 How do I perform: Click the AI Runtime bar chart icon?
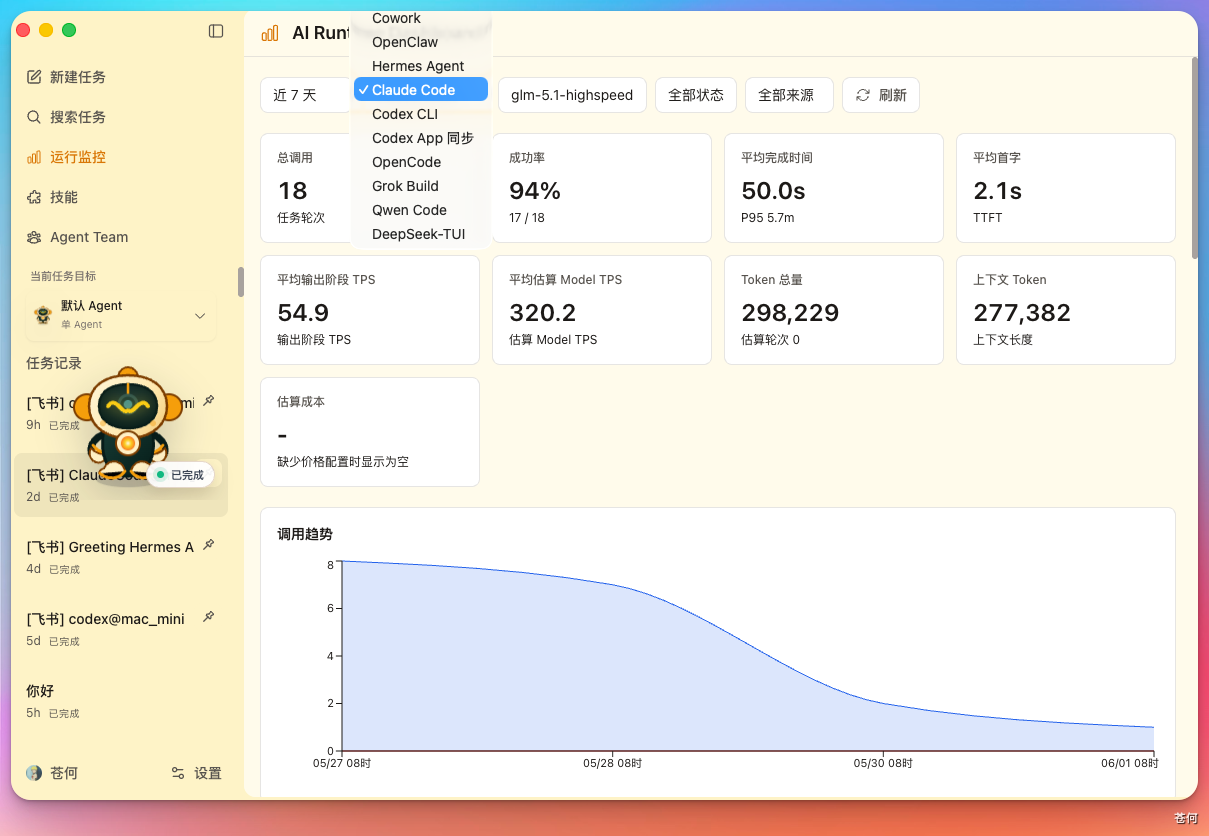[x=269, y=33]
